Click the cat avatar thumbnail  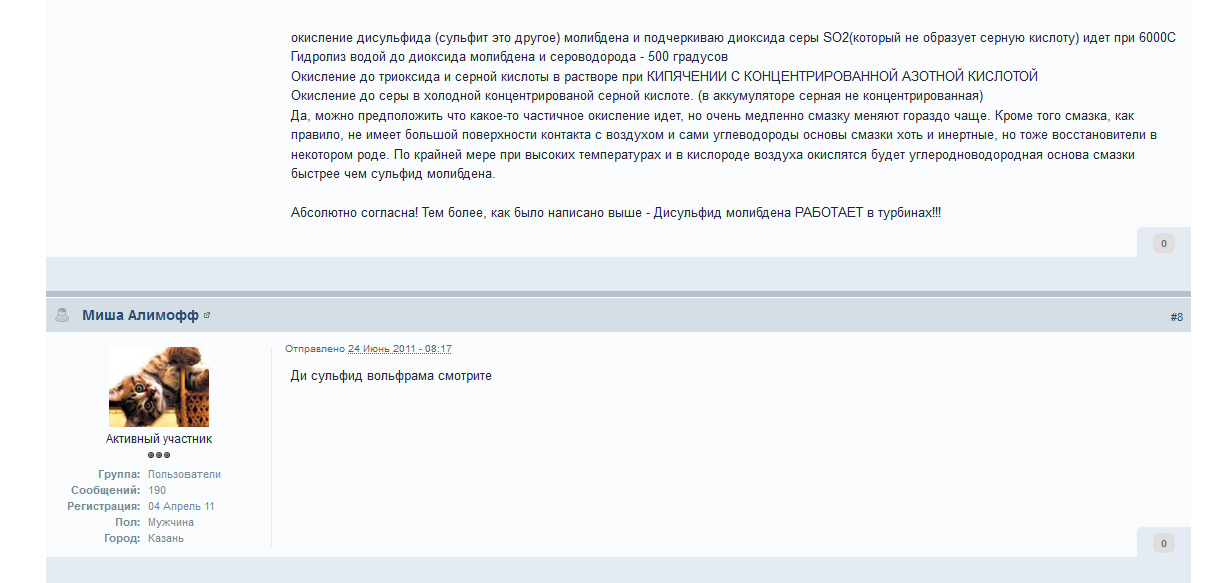pyautogui.click(x=159, y=387)
